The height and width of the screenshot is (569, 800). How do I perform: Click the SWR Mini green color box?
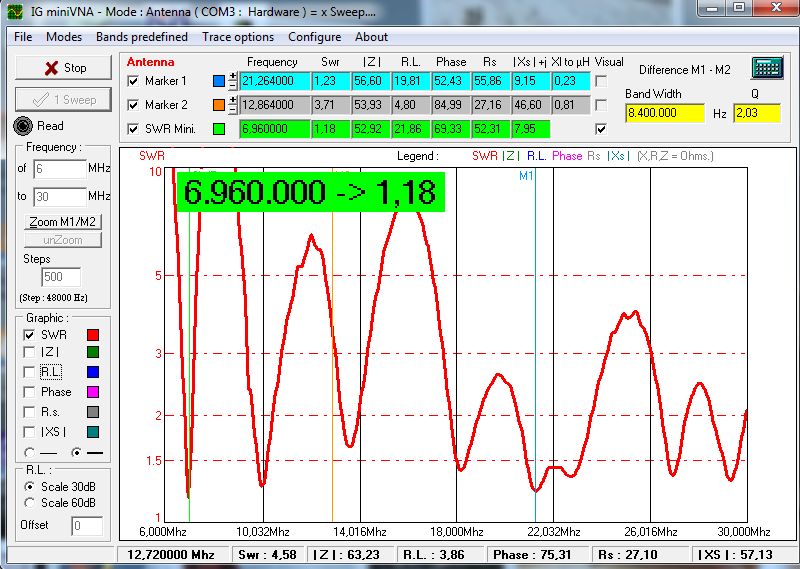pos(219,129)
